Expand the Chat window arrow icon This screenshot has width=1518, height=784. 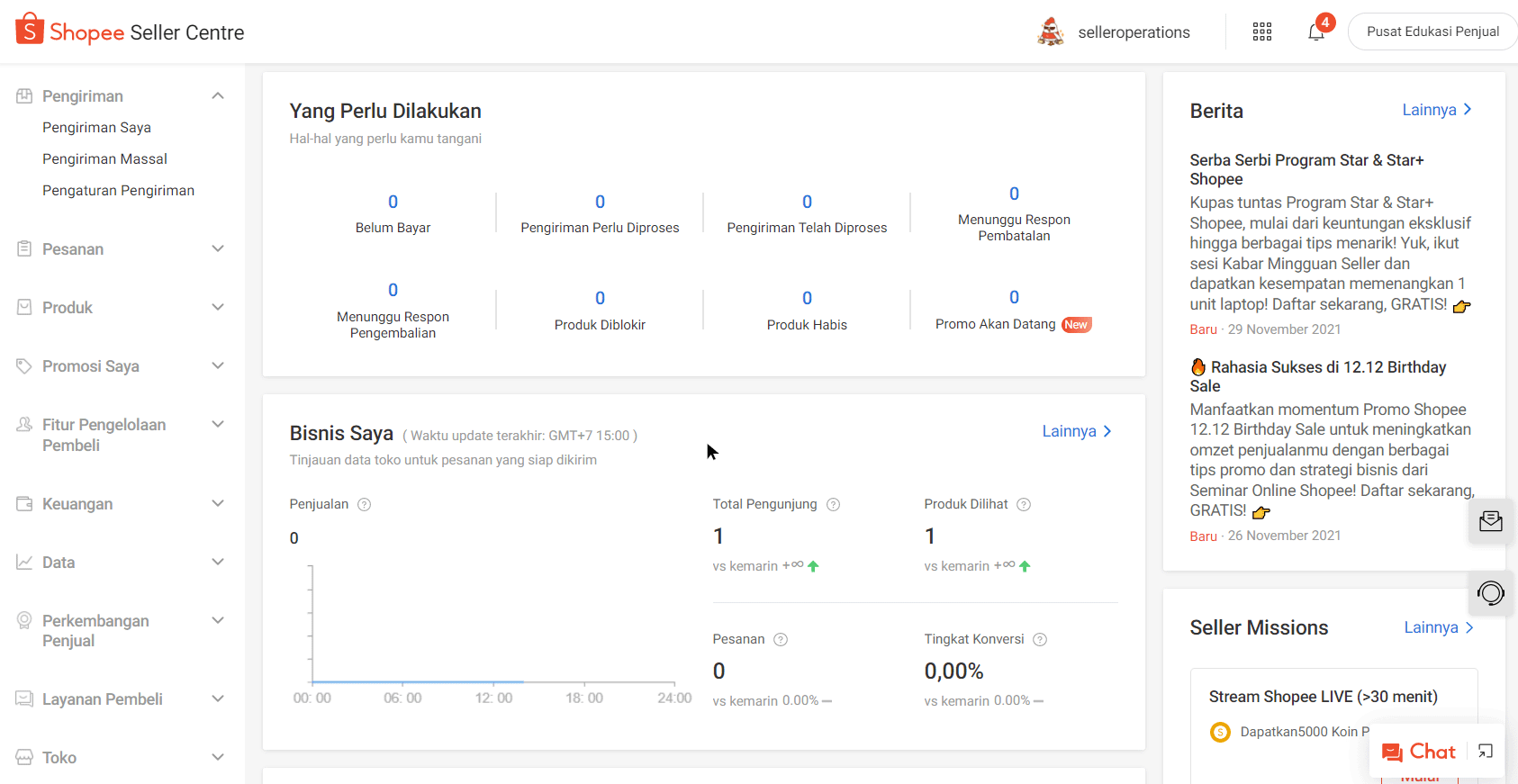tap(1486, 752)
